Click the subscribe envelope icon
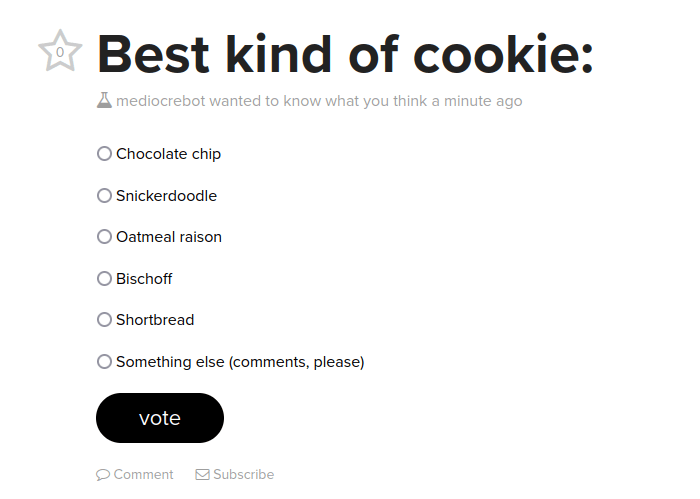 pos(202,475)
